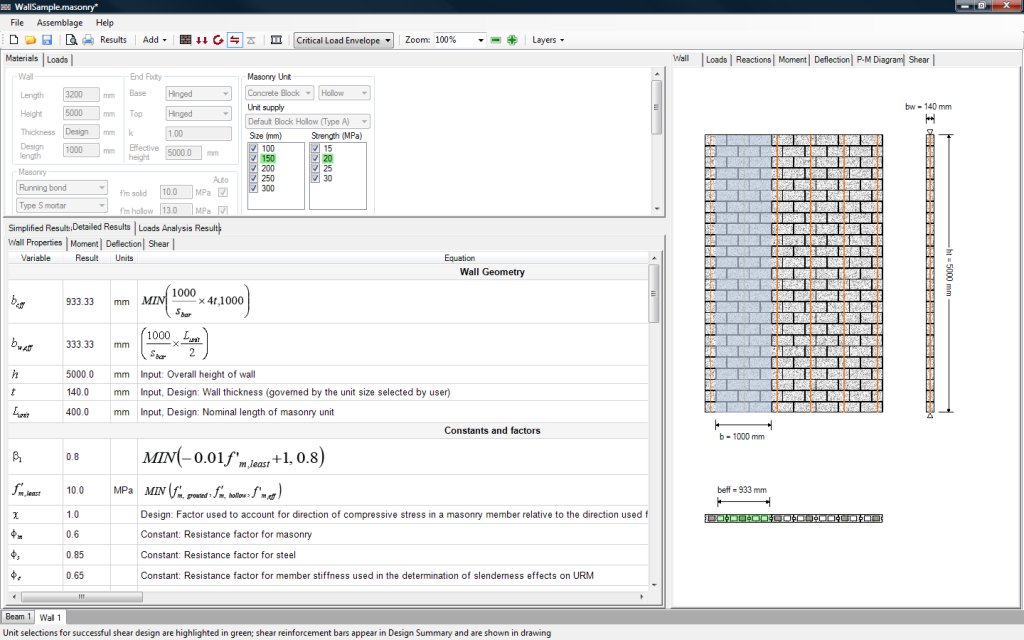The image size is (1024, 640).
Task: Toggle the 300 mm size checkbox
Action: [254, 188]
